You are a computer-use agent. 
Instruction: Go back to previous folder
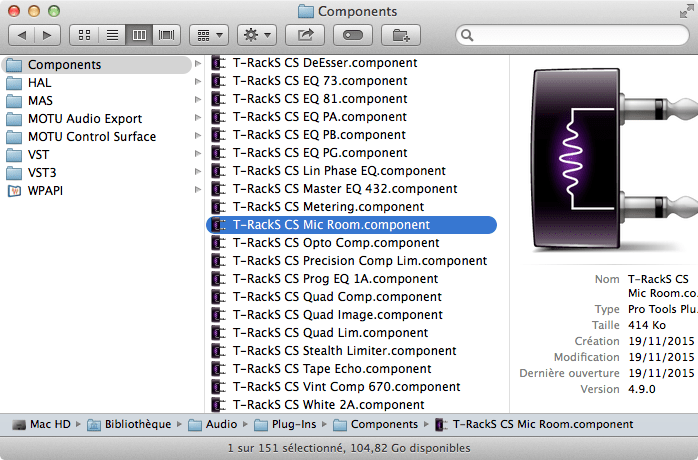pyautogui.click(x=24, y=35)
